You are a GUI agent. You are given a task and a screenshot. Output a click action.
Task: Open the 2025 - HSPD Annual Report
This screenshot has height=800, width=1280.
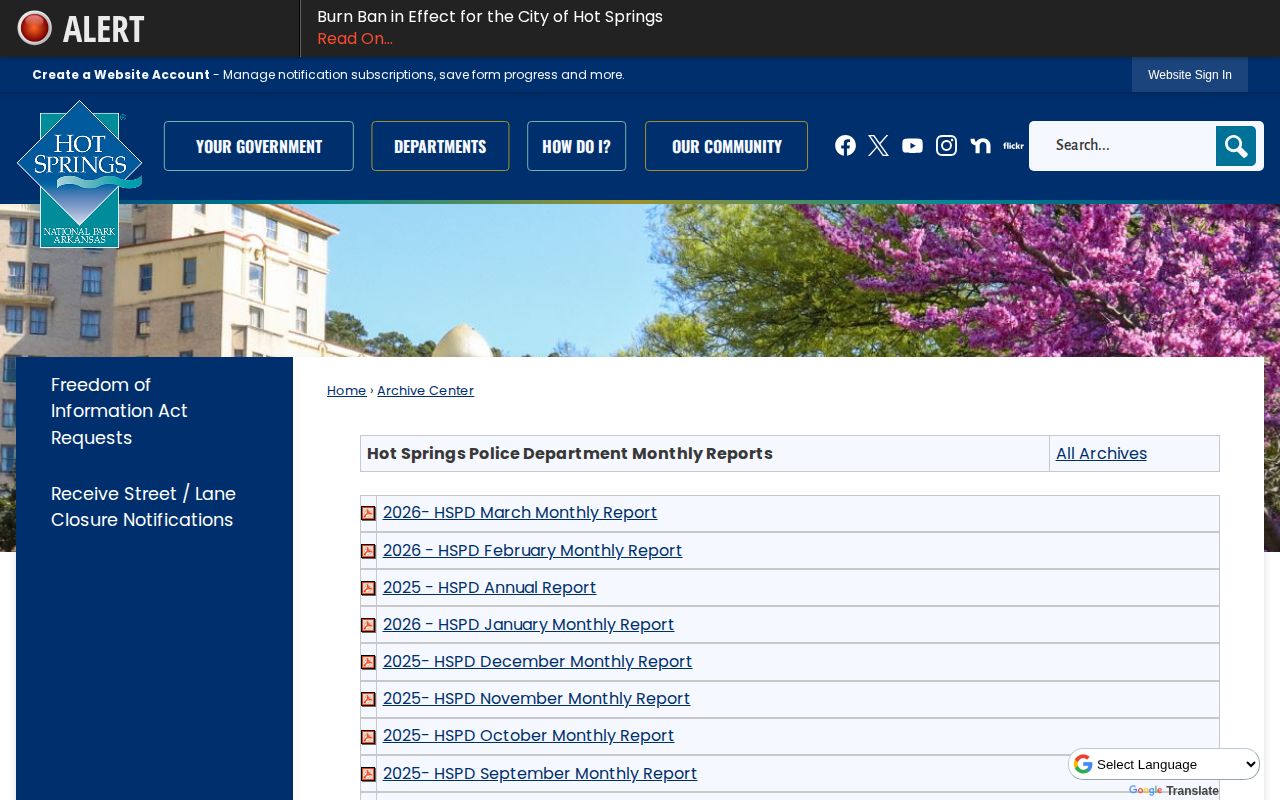[489, 588]
